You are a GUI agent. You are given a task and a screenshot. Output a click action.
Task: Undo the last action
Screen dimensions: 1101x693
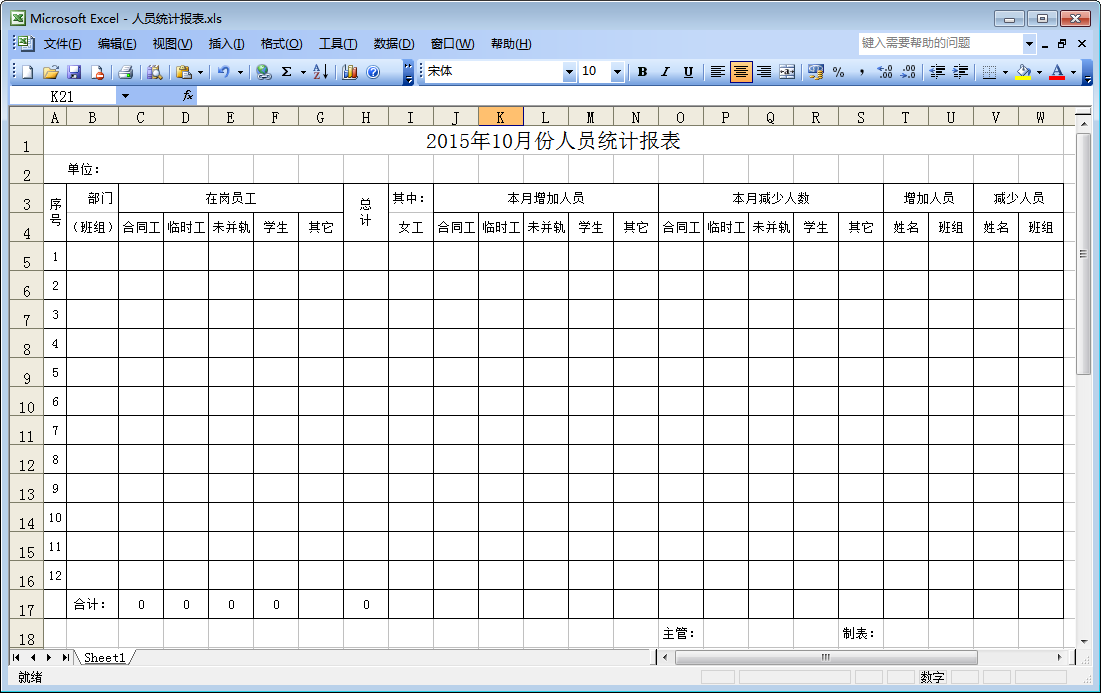[223, 72]
